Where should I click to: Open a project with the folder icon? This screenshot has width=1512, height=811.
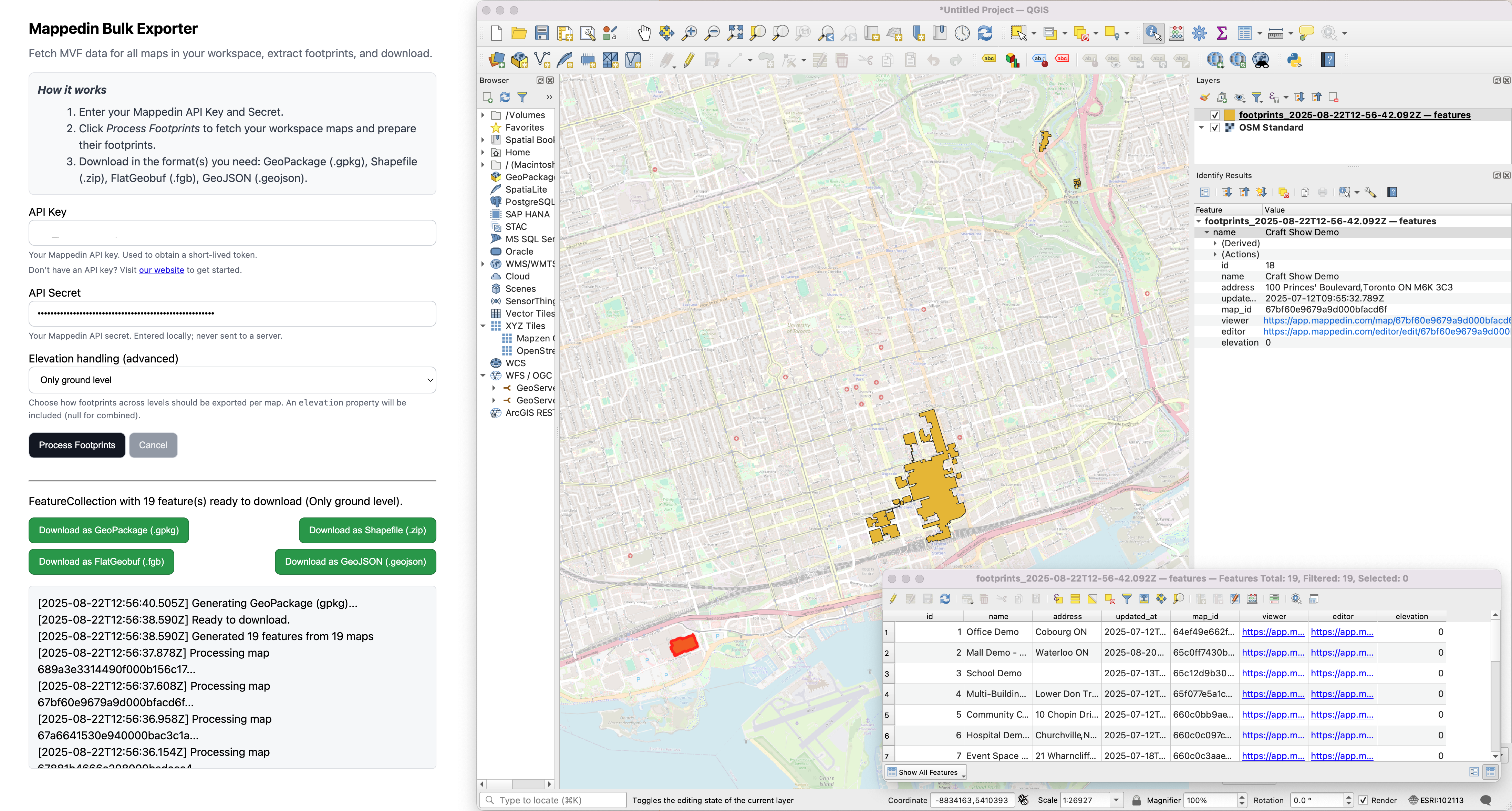[519, 33]
